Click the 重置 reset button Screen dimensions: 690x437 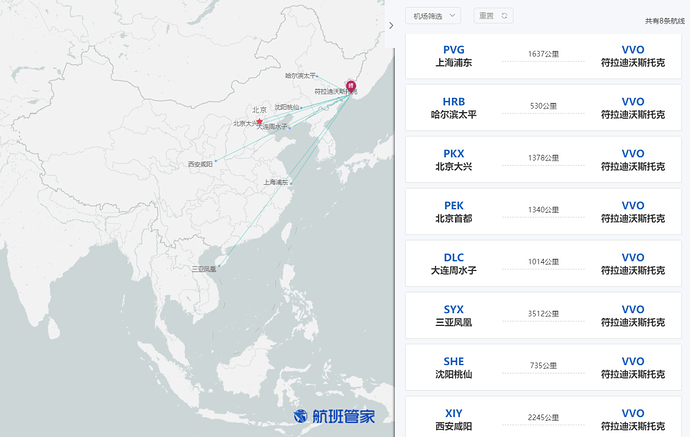click(x=493, y=16)
